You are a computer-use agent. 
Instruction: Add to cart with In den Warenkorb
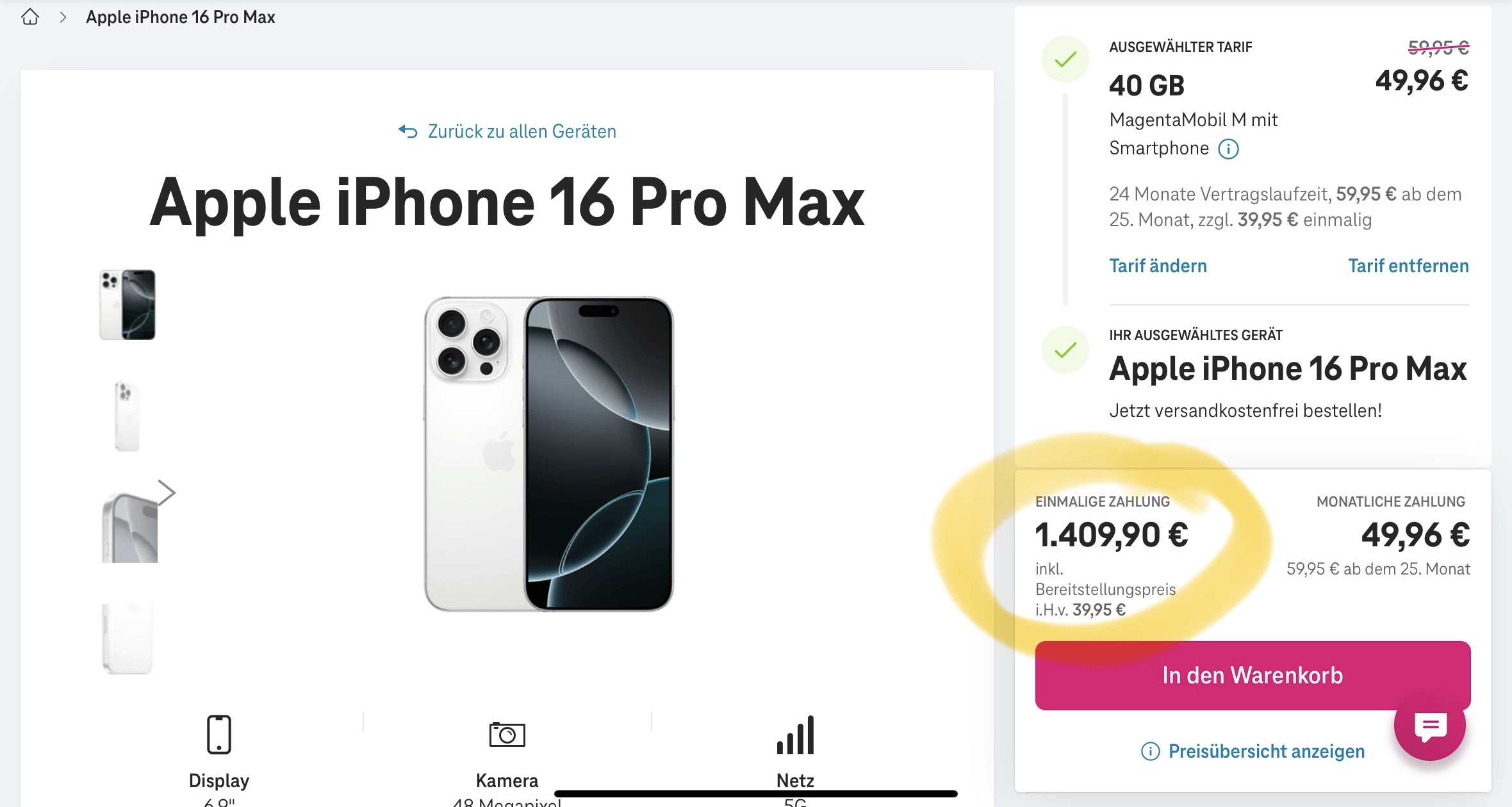[1252, 675]
